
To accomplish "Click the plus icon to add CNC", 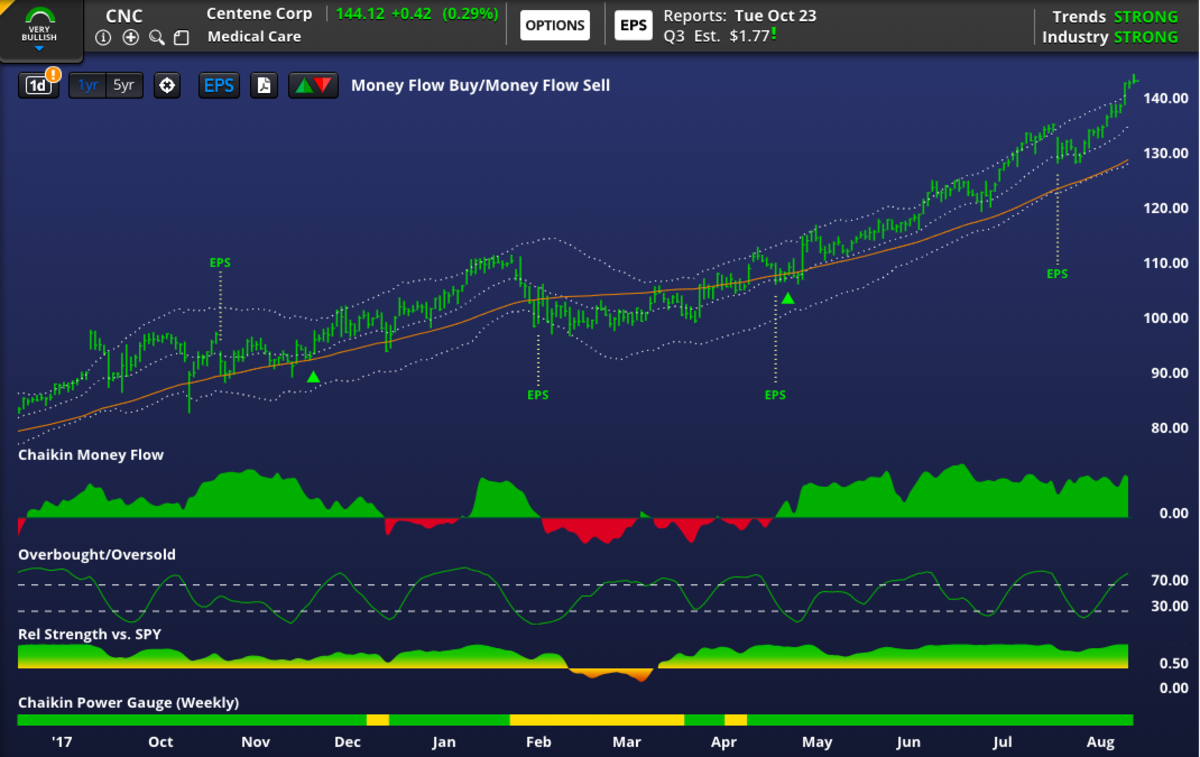I will (130, 37).
